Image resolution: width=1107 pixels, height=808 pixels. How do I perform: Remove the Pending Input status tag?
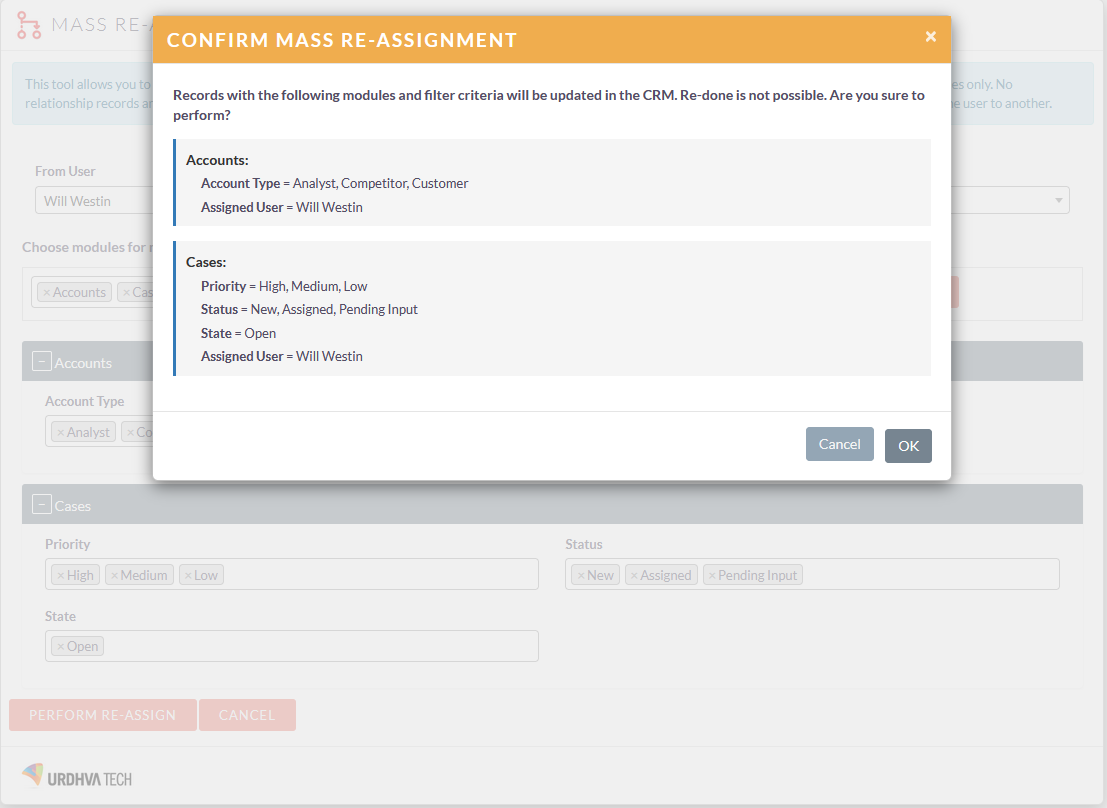click(714, 574)
